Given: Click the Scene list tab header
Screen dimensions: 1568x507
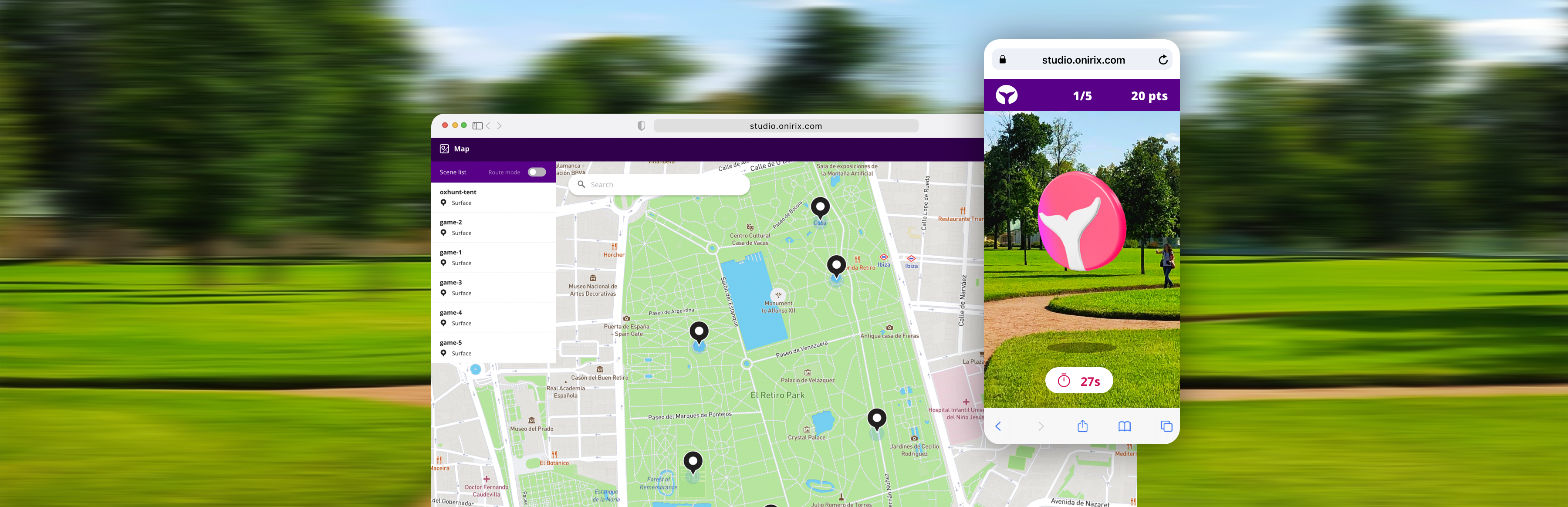Looking at the screenshot, I should (453, 172).
